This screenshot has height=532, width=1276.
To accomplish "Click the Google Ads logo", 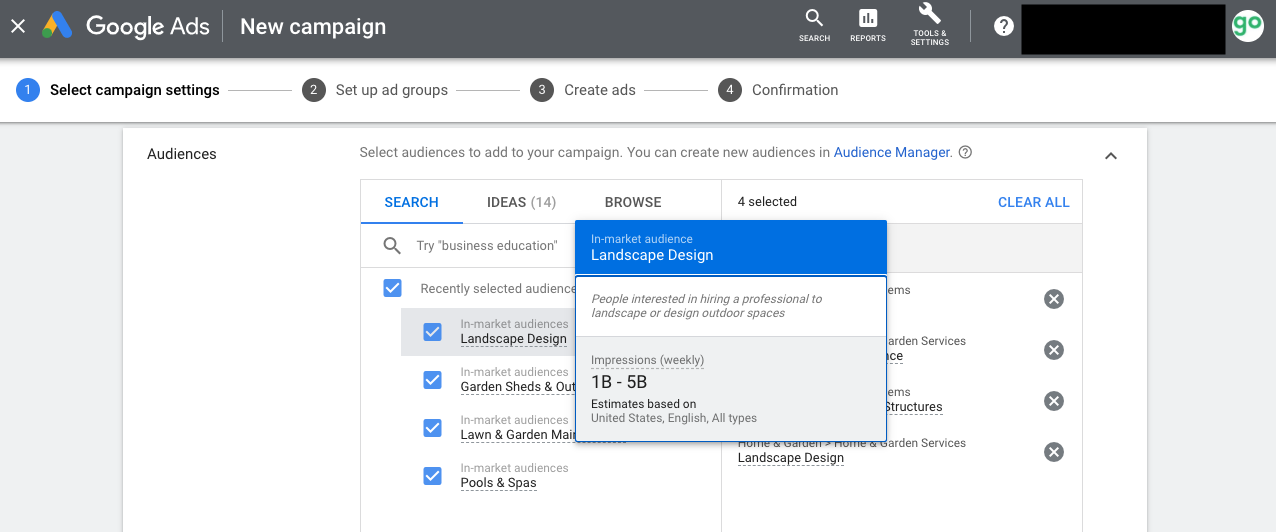I will 126,26.
